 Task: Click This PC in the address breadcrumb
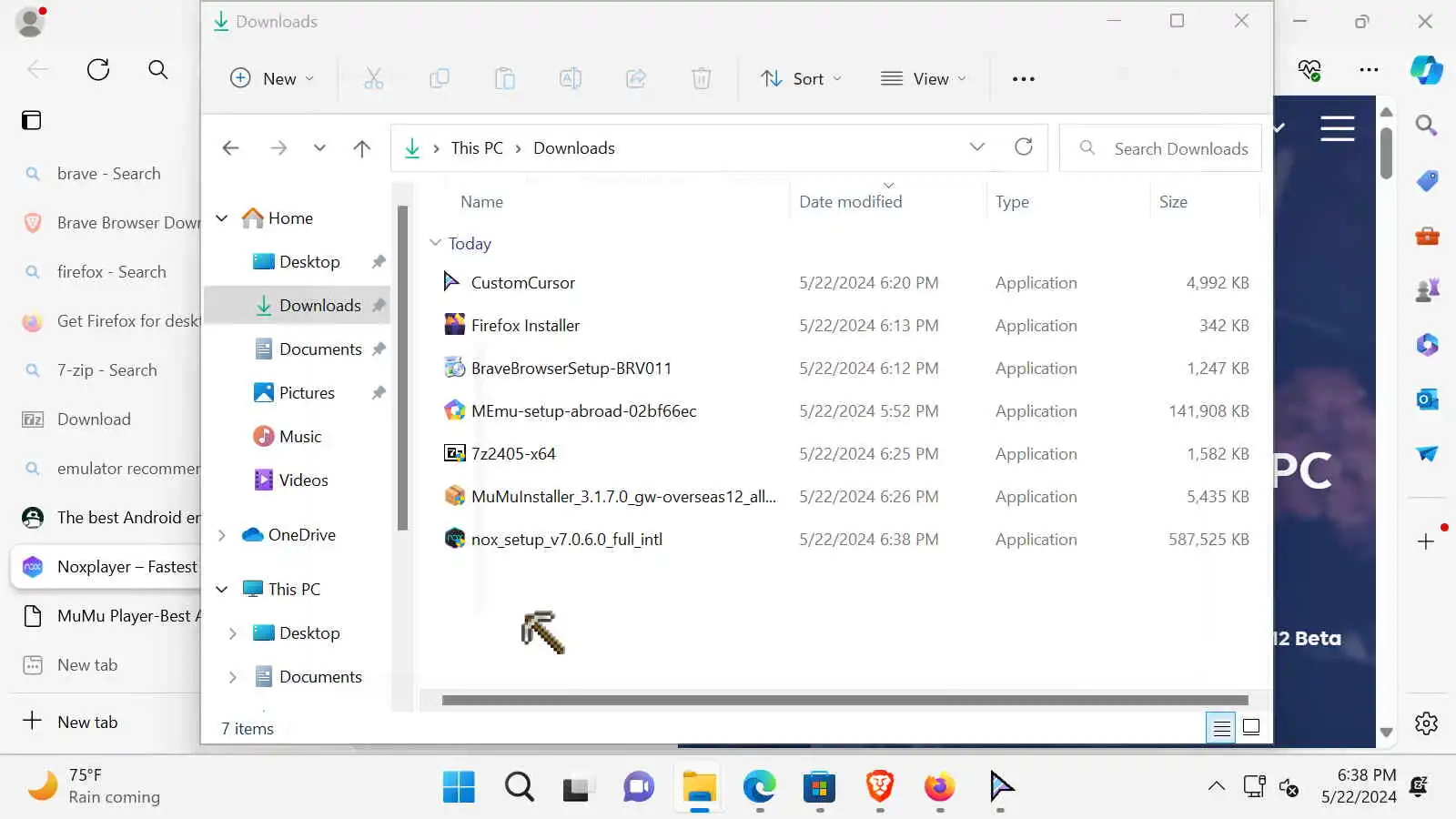point(477,148)
